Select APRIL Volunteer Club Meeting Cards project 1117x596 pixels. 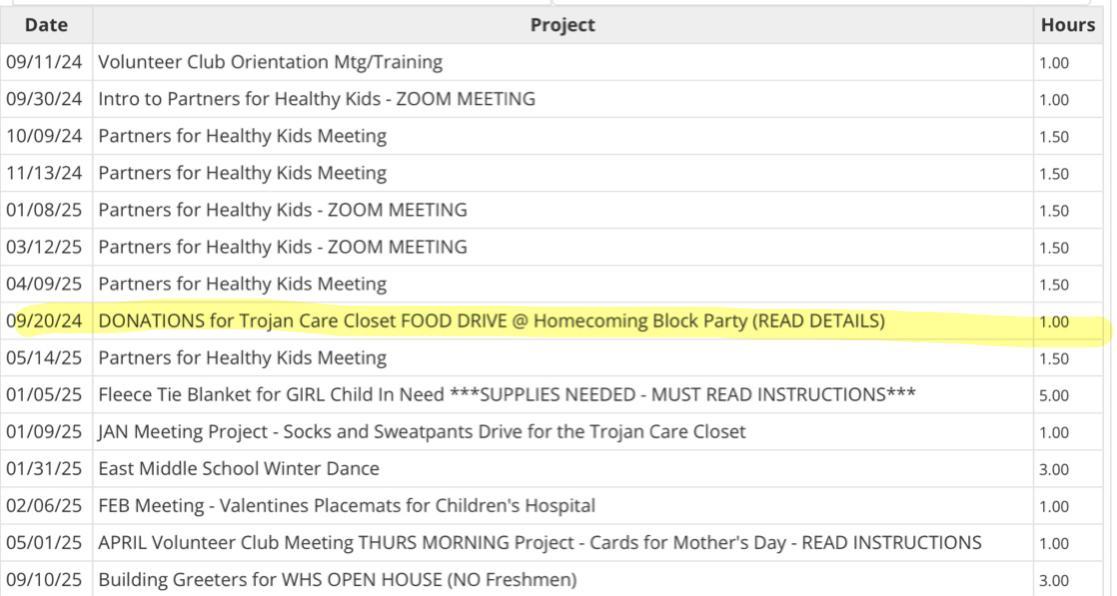[x=539, y=543]
